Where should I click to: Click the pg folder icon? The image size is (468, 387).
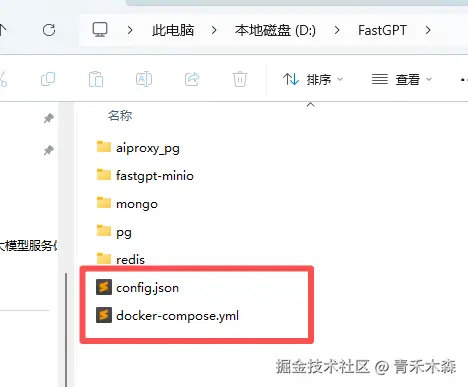click(x=104, y=230)
